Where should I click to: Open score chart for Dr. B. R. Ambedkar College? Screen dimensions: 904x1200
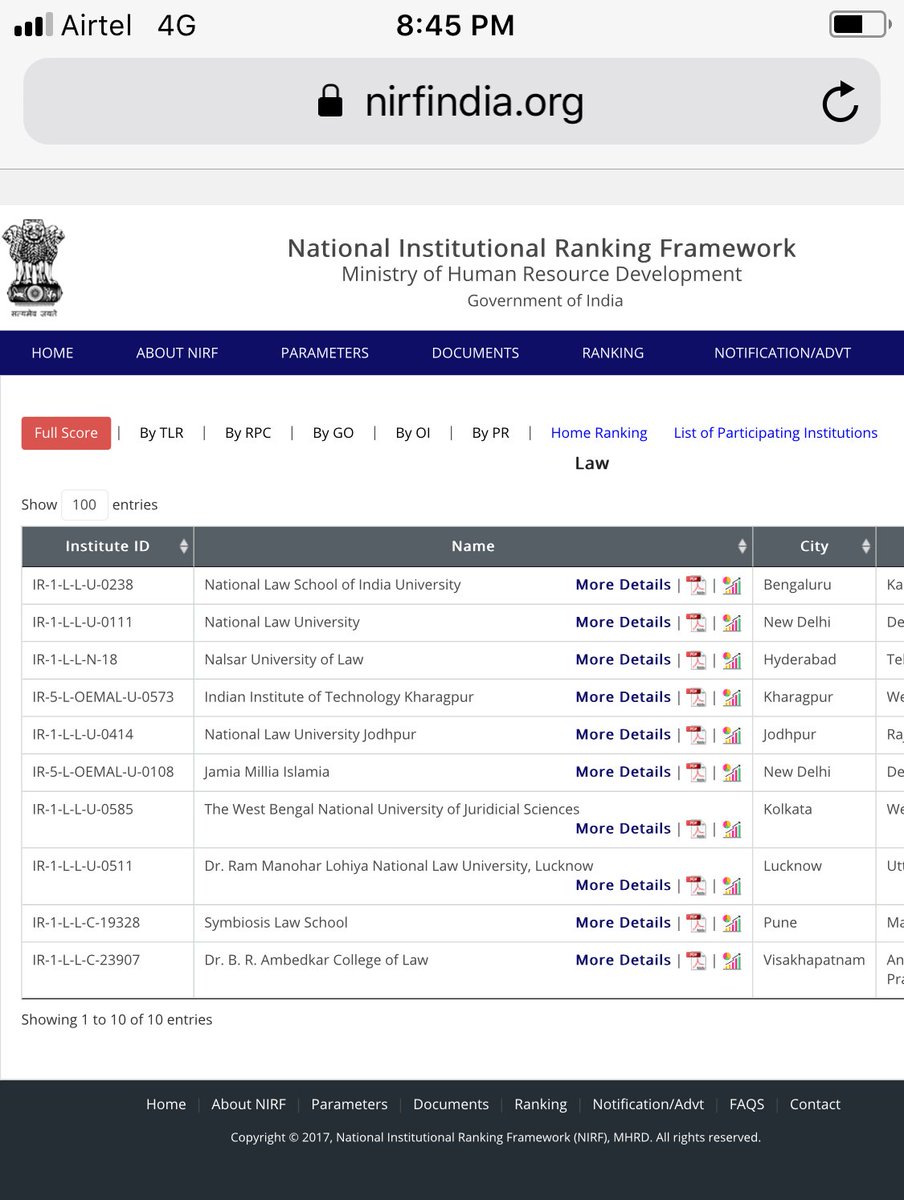coord(732,960)
